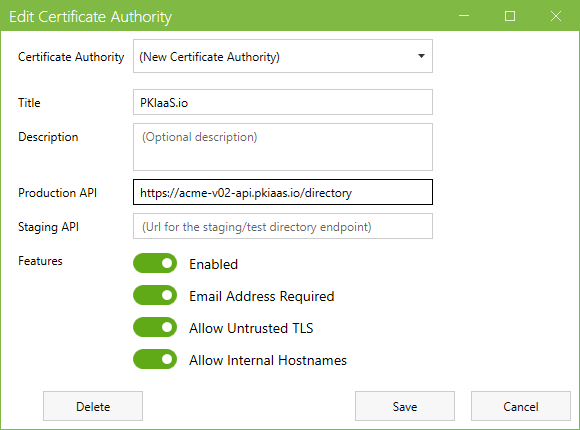
Task: Click the Title field containing PKIaaS.io
Action: [x=283, y=102]
